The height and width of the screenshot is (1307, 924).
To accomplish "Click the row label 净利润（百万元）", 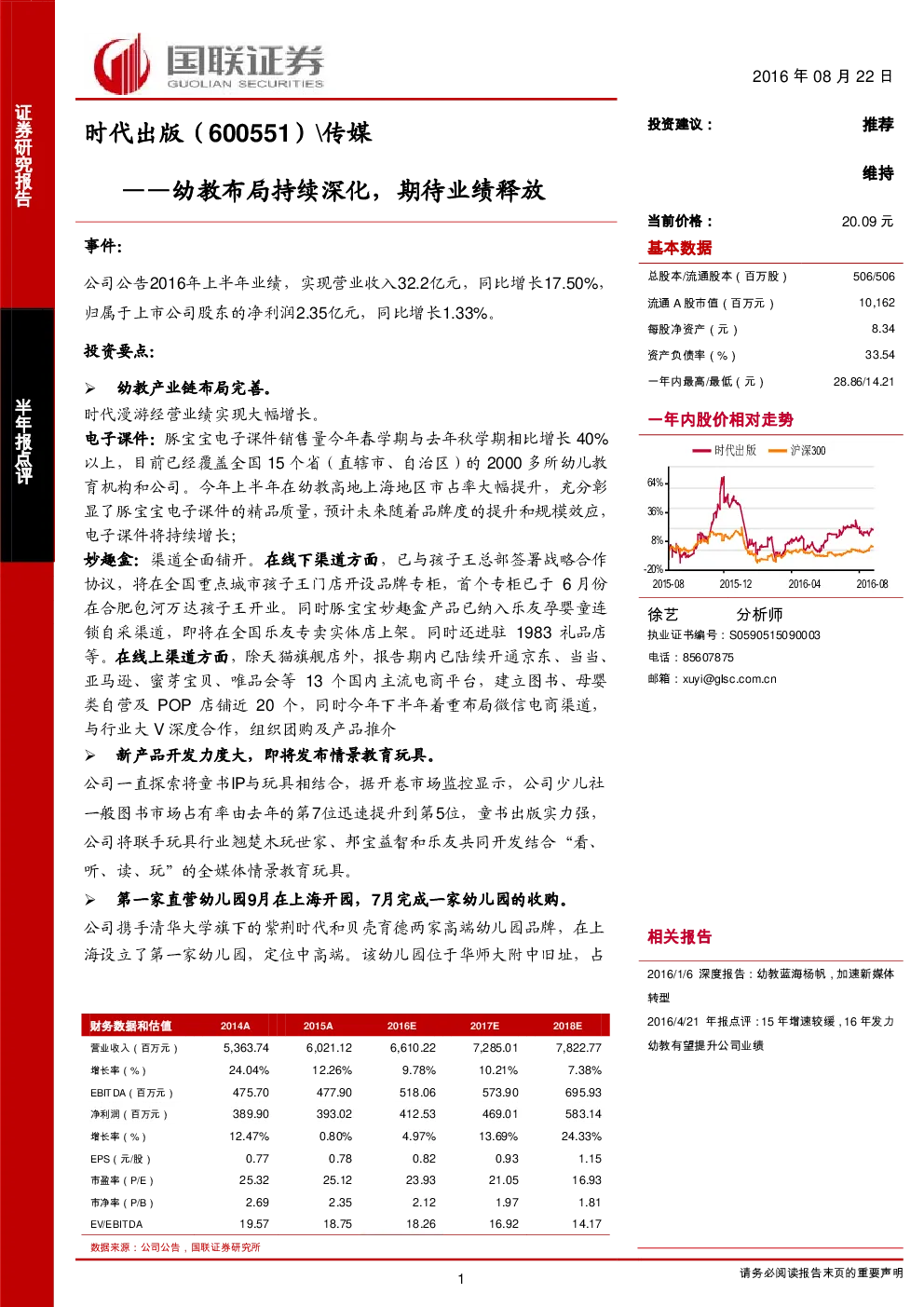I will [x=129, y=1114].
